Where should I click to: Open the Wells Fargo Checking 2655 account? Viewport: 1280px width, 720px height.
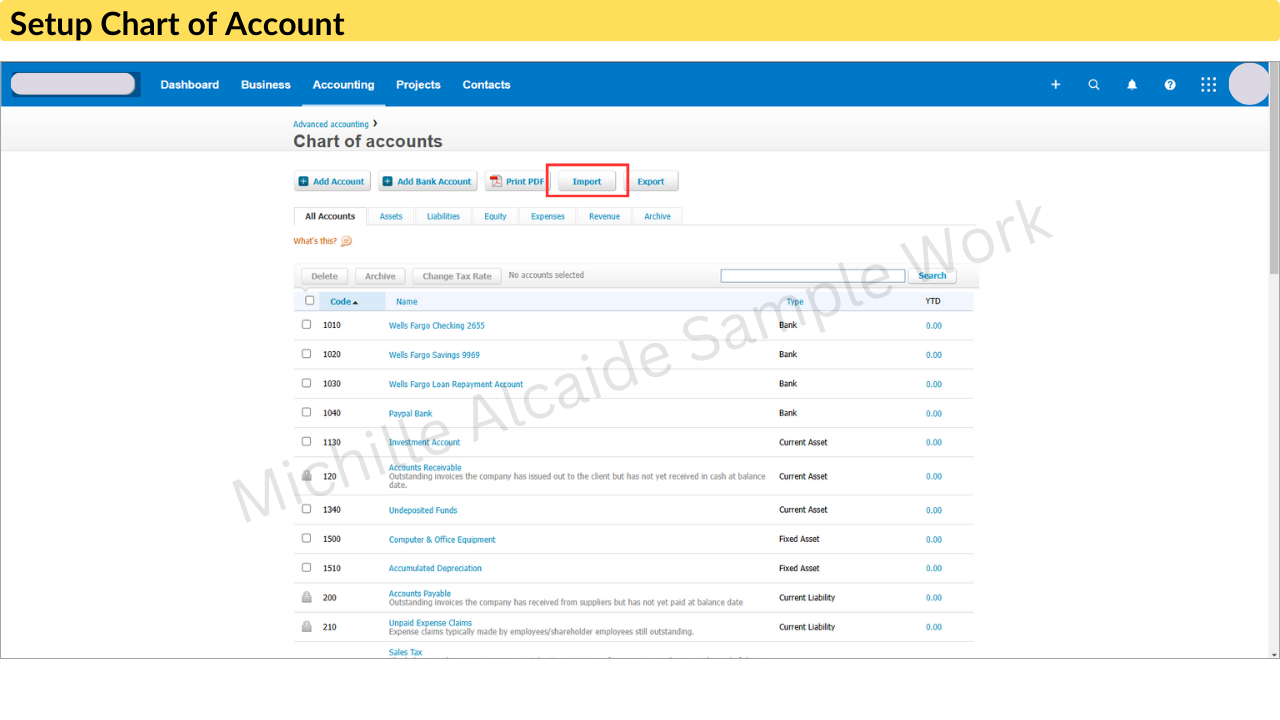point(437,326)
